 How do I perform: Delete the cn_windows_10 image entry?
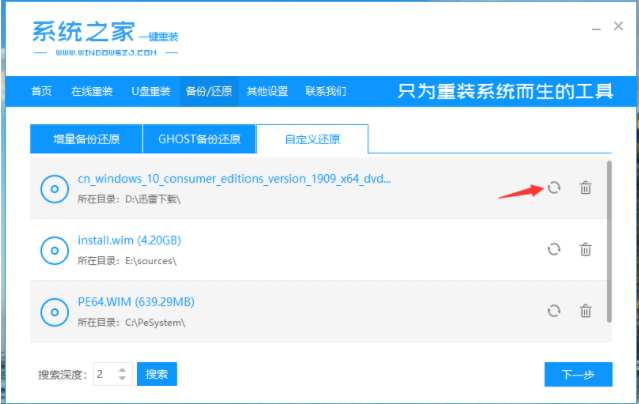pyautogui.click(x=586, y=188)
